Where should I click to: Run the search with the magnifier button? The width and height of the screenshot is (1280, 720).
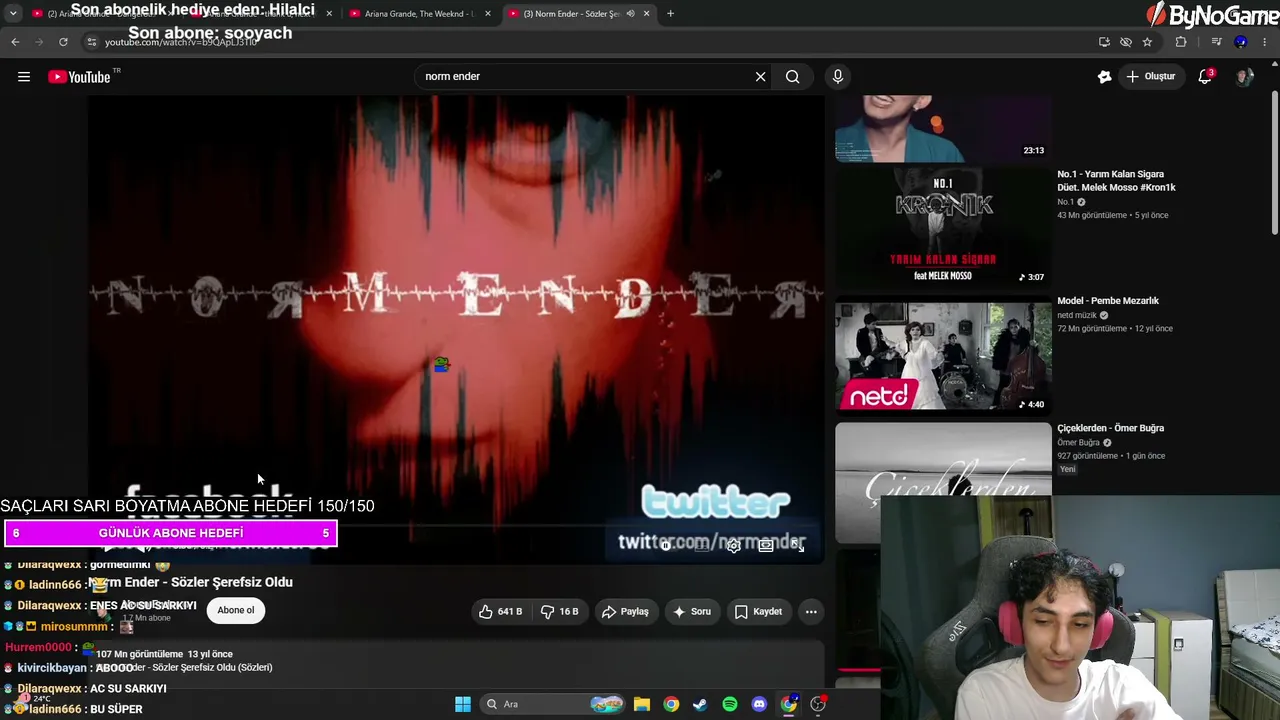792,76
